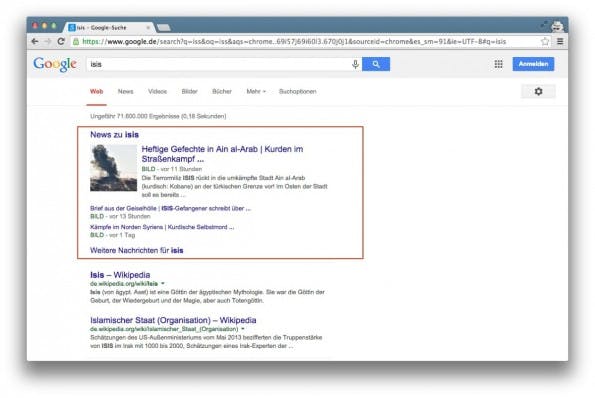This screenshot has width=595, height=398.
Task: Open News zu isis heading link
Action: pyautogui.click(x=114, y=135)
